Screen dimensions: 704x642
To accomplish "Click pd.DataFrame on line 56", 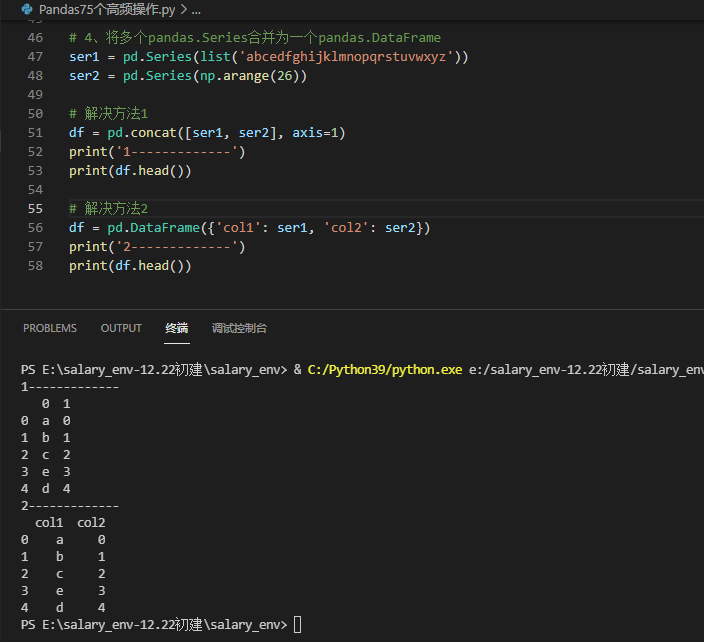I will click(x=154, y=228).
